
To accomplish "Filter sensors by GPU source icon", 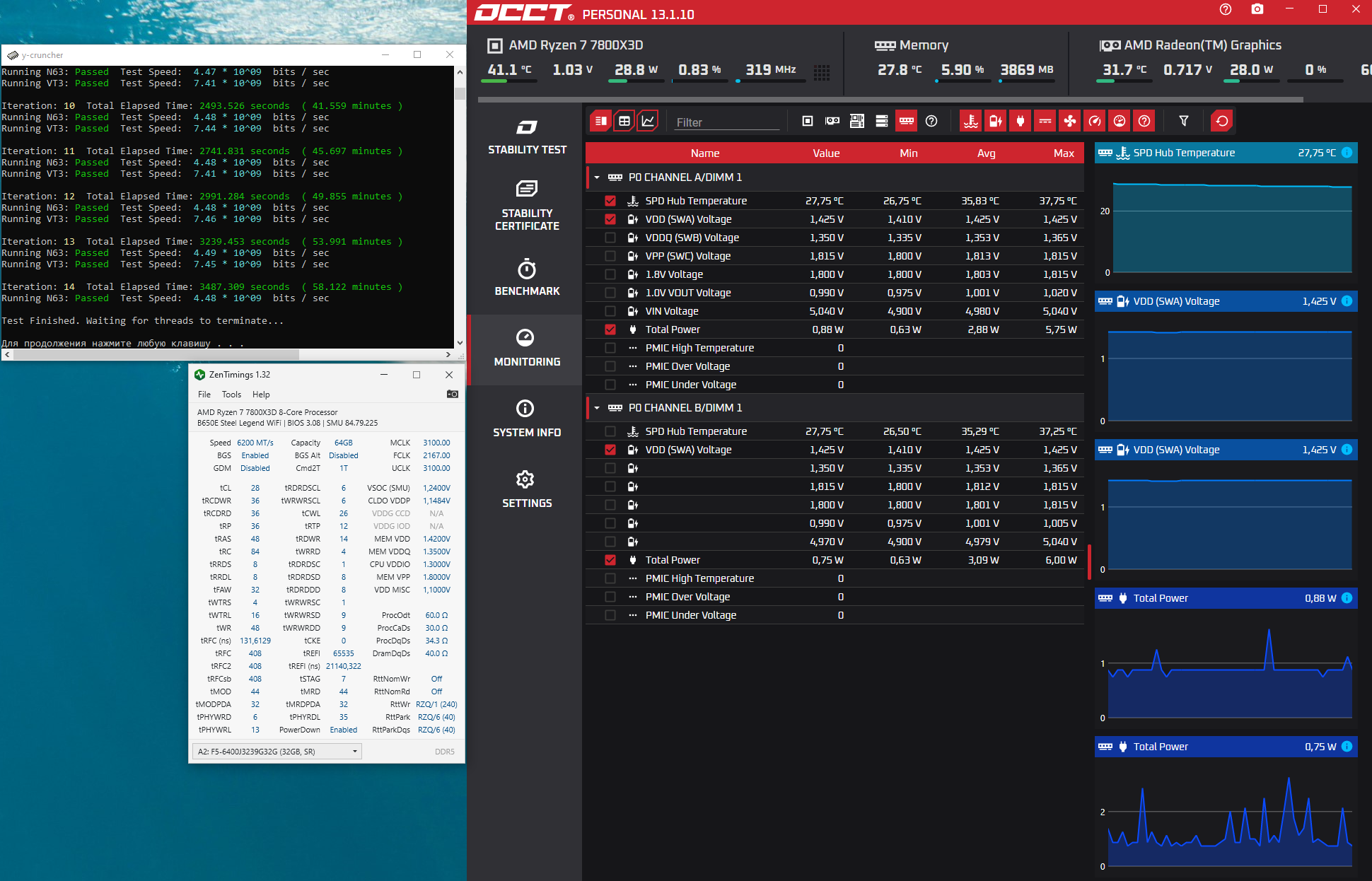I will 832,121.
